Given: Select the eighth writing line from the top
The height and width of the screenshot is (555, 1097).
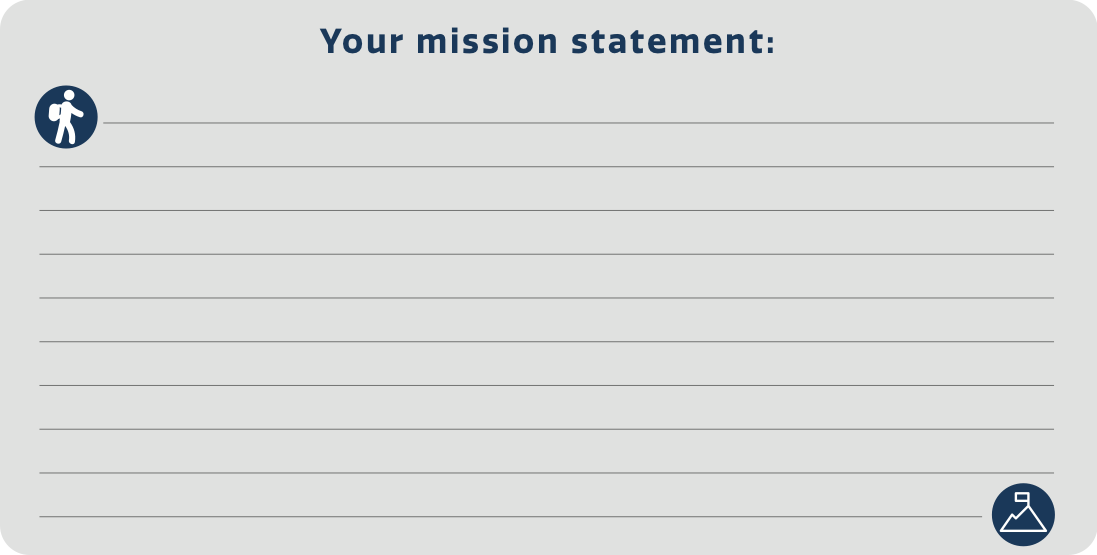Looking at the screenshot, I should pyautogui.click(x=546, y=429).
